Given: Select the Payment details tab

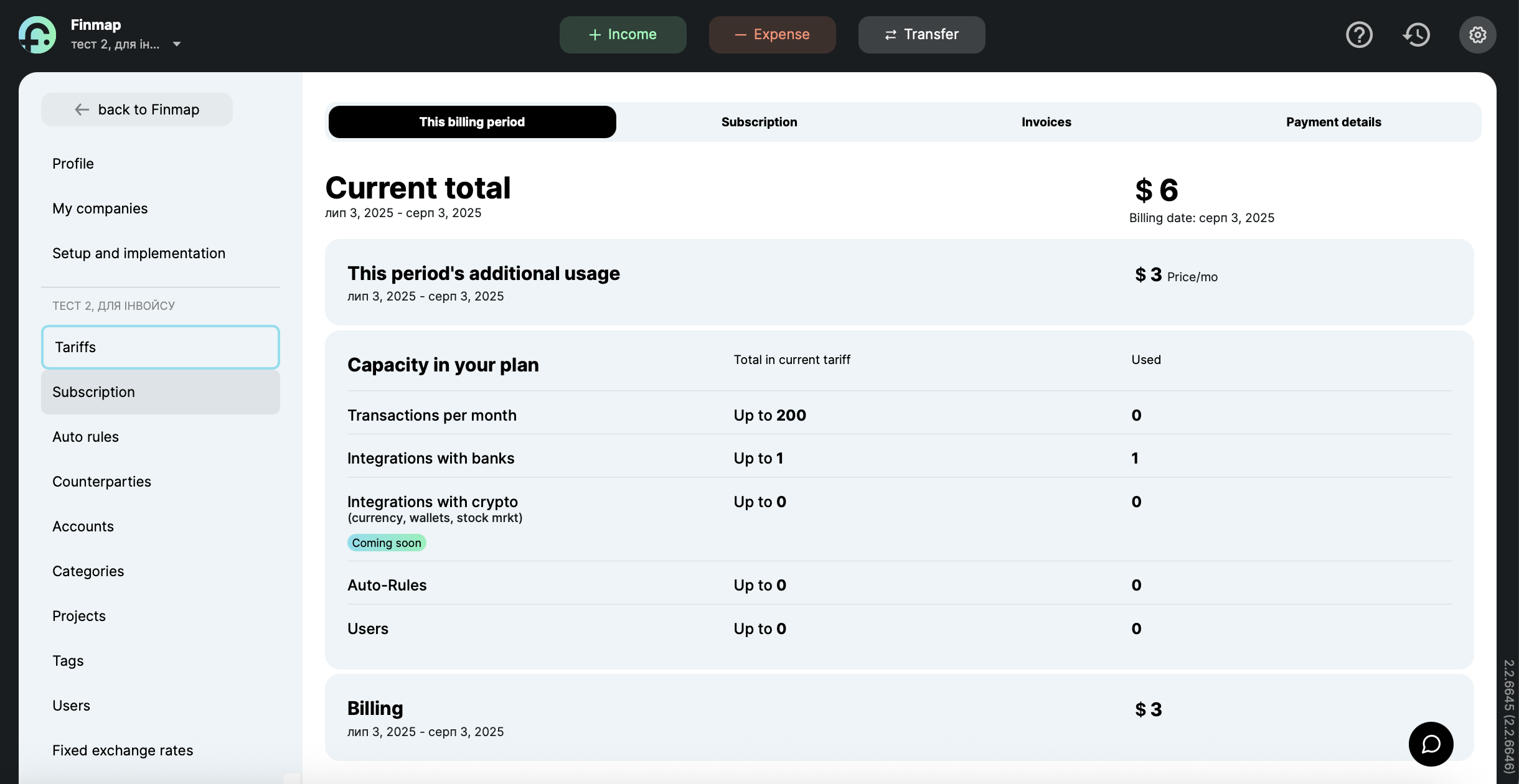Looking at the screenshot, I should click(1333, 122).
